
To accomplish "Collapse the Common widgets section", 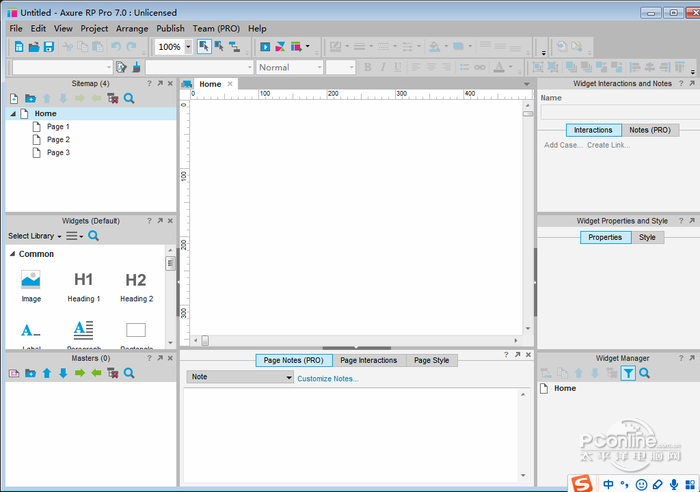I will click(x=13, y=254).
